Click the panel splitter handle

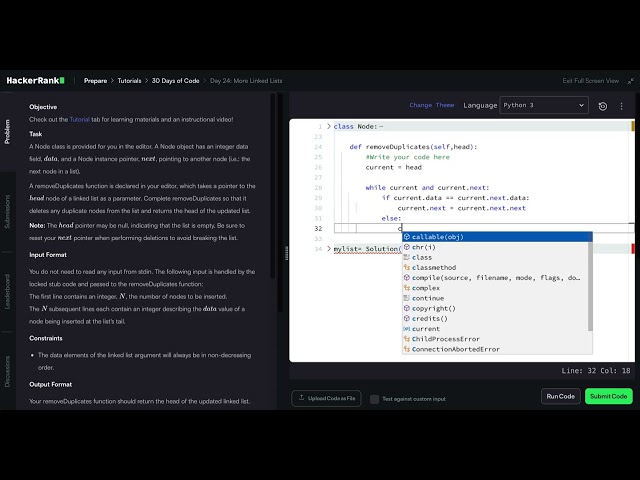point(286,253)
